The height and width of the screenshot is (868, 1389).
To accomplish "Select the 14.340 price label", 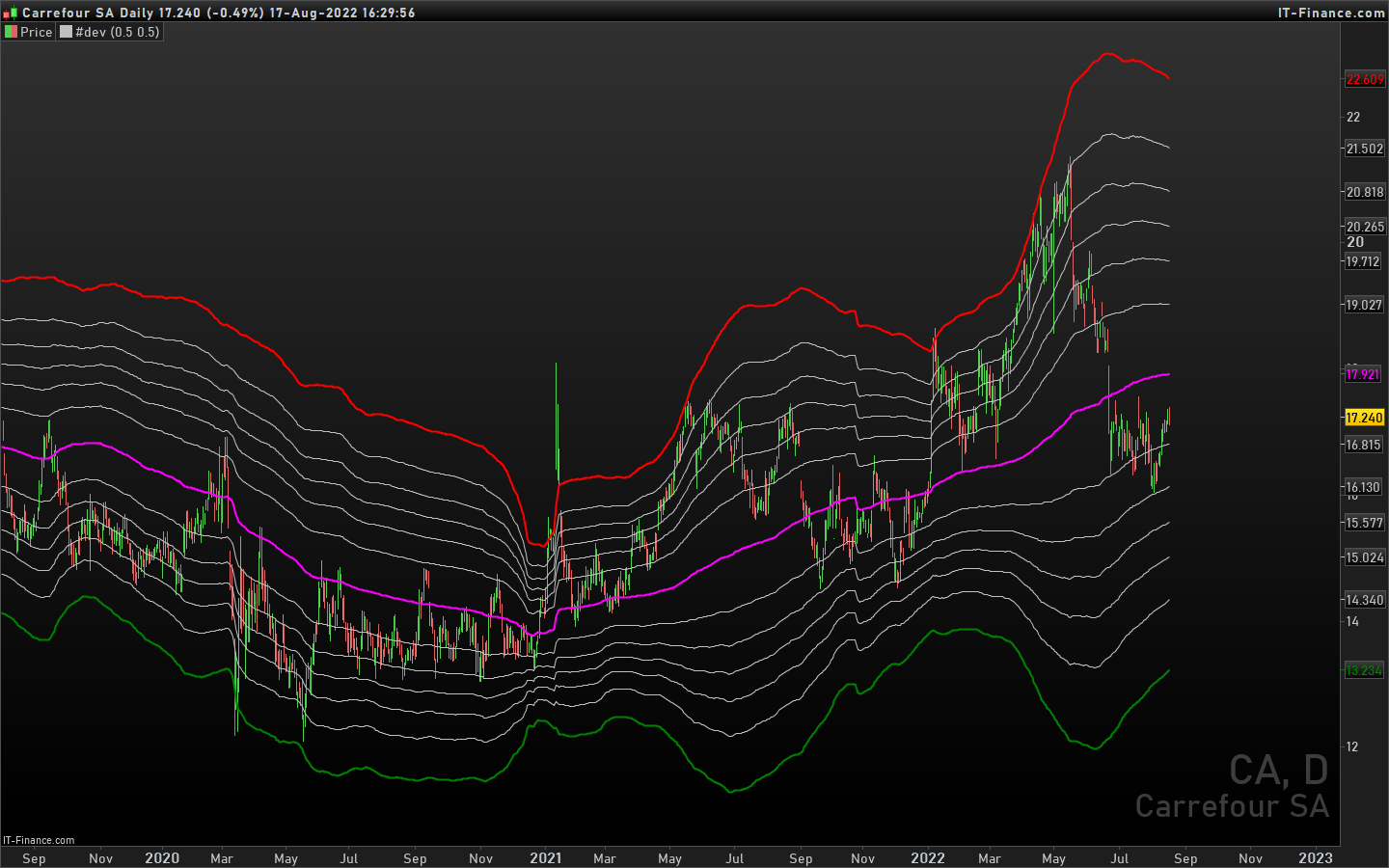I will click(x=1365, y=600).
